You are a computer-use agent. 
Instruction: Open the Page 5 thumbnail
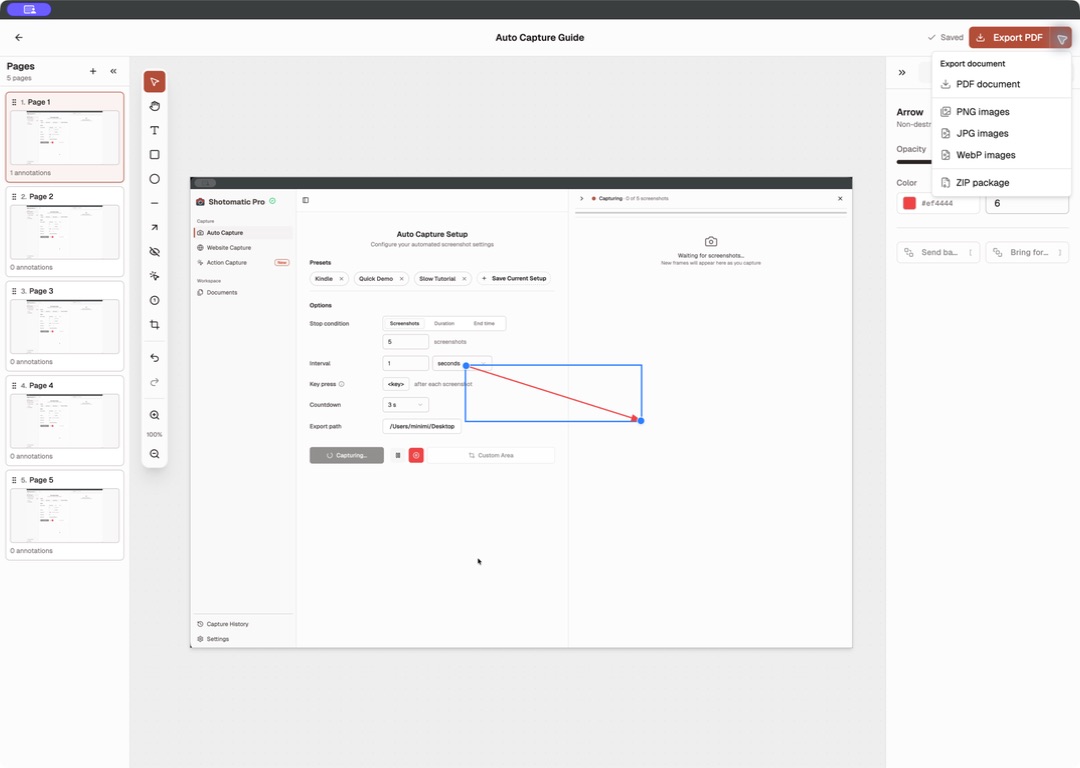click(65, 515)
